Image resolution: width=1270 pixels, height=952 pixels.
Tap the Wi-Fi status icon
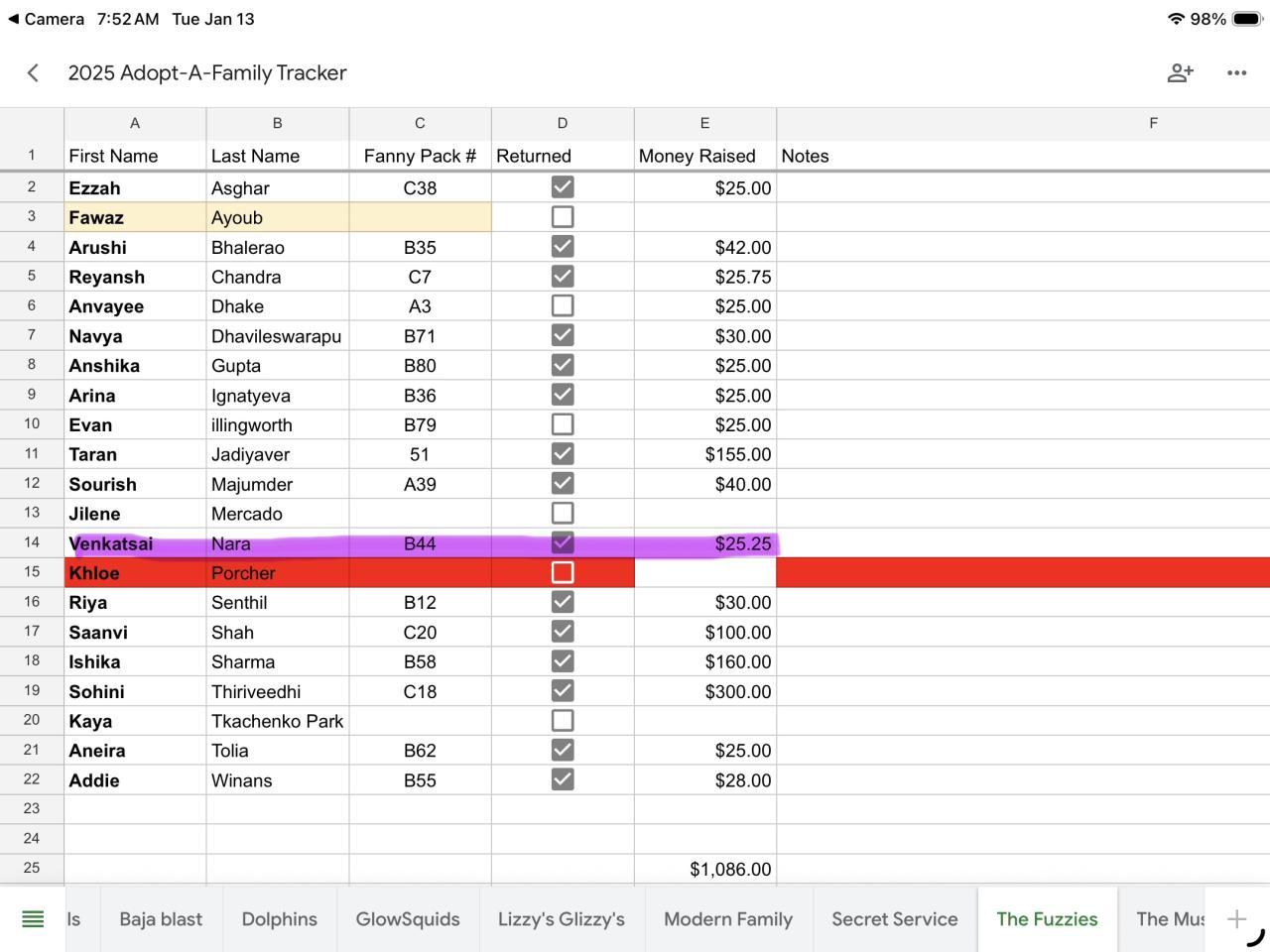click(1177, 19)
